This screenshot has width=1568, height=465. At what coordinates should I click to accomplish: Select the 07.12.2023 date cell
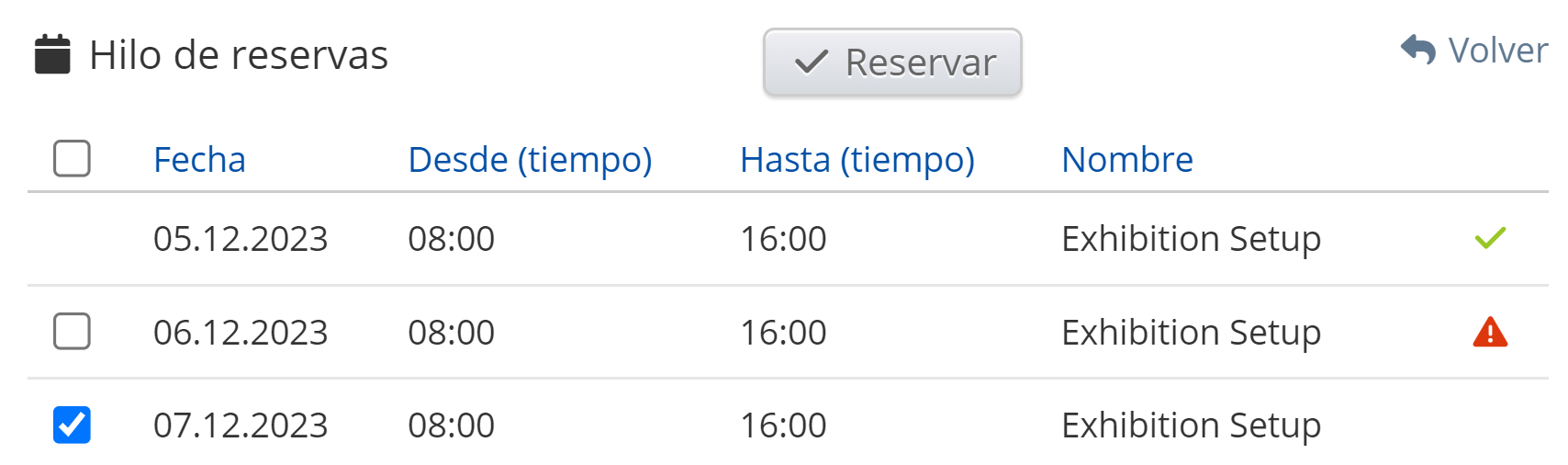point(241,425)
